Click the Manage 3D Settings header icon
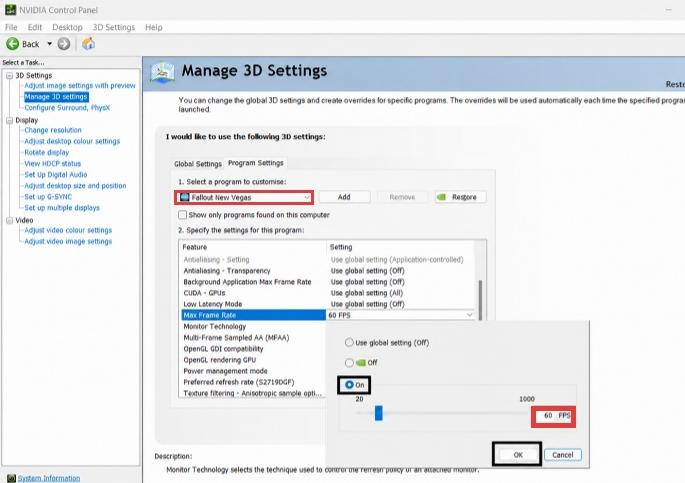Image resolution: width=685 pixels, height=483 pixels. (163, 72)
